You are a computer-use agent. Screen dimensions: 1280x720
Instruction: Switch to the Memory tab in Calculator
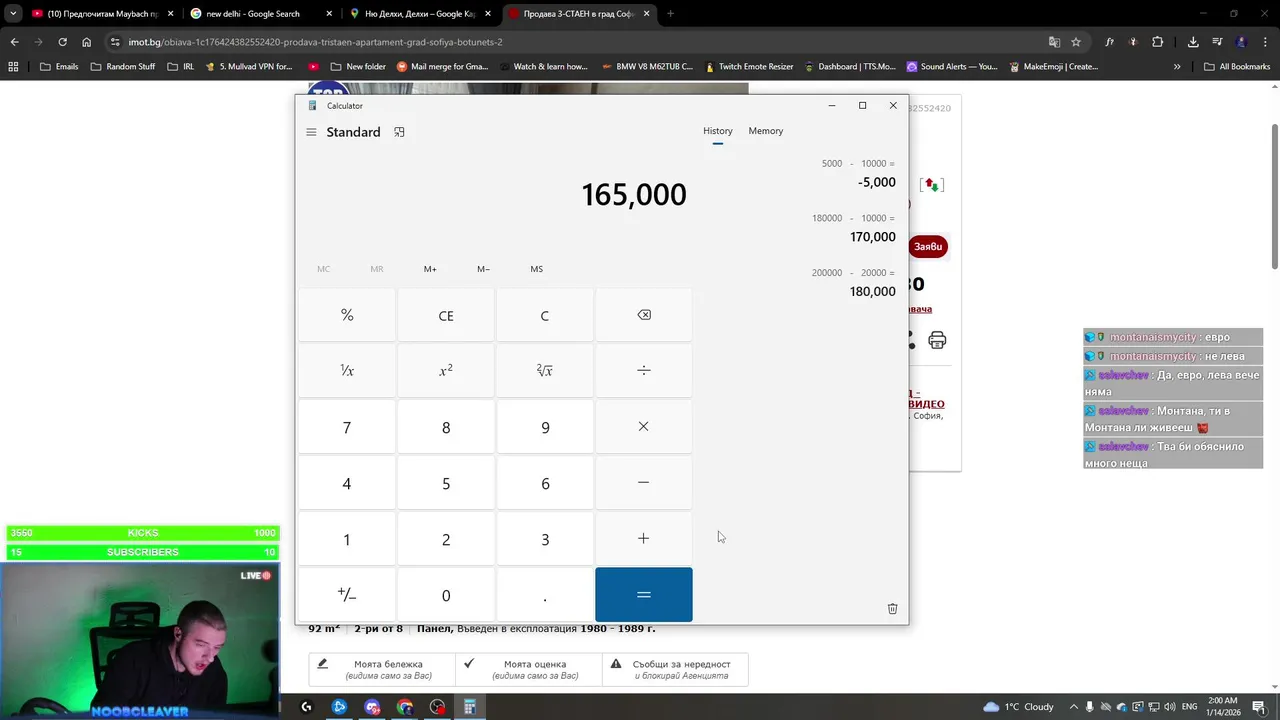766,131
